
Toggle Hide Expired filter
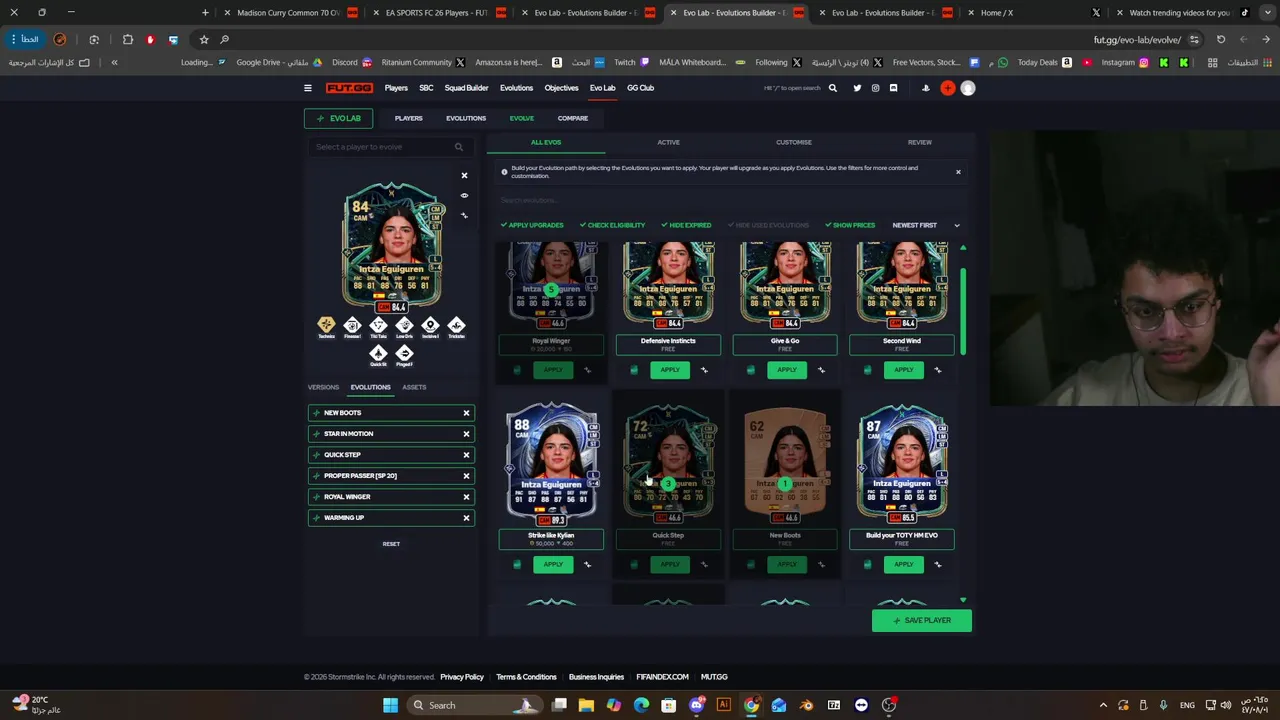(x=686, y=225)
